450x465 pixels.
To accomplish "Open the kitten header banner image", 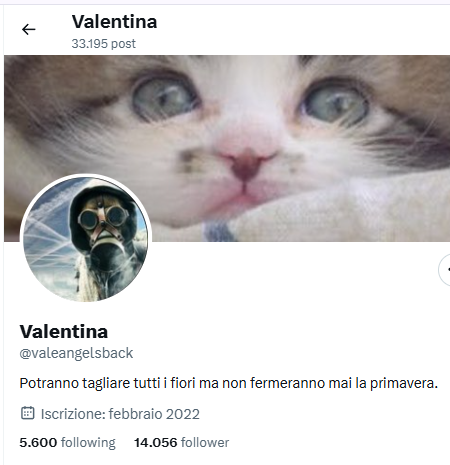I will [x=227, y=148].
